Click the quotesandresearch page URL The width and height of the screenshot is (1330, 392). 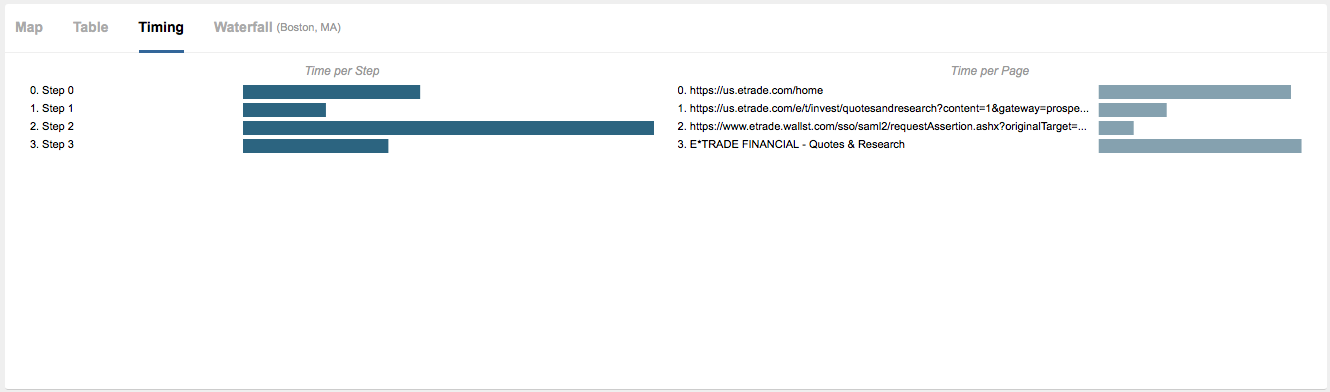[x=883, y=109]
